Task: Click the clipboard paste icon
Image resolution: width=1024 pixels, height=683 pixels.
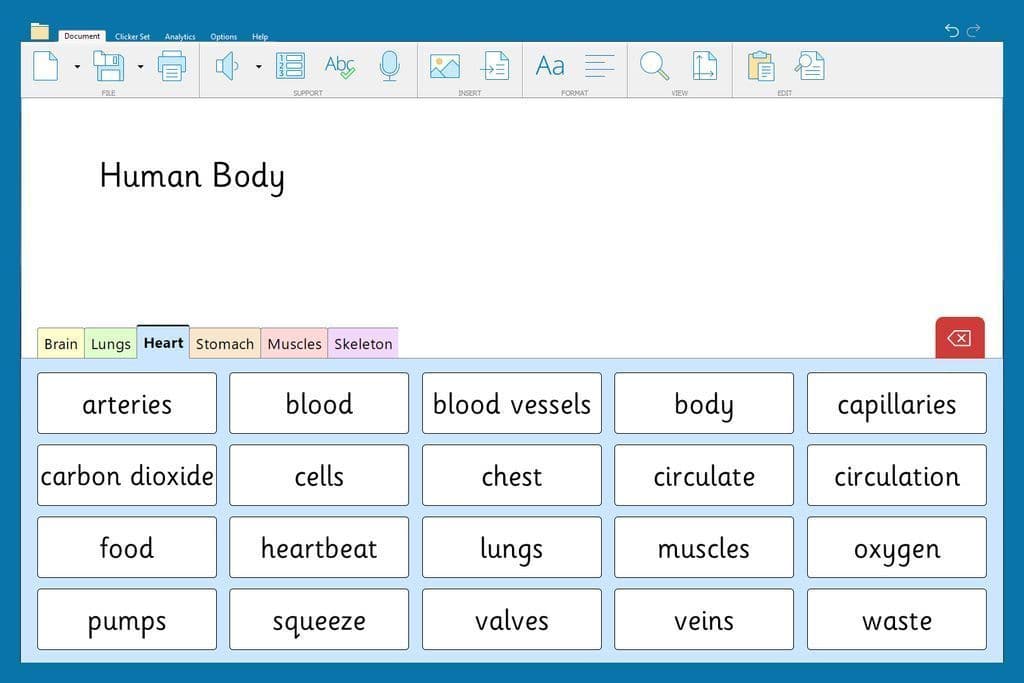Action: [760, 66]
